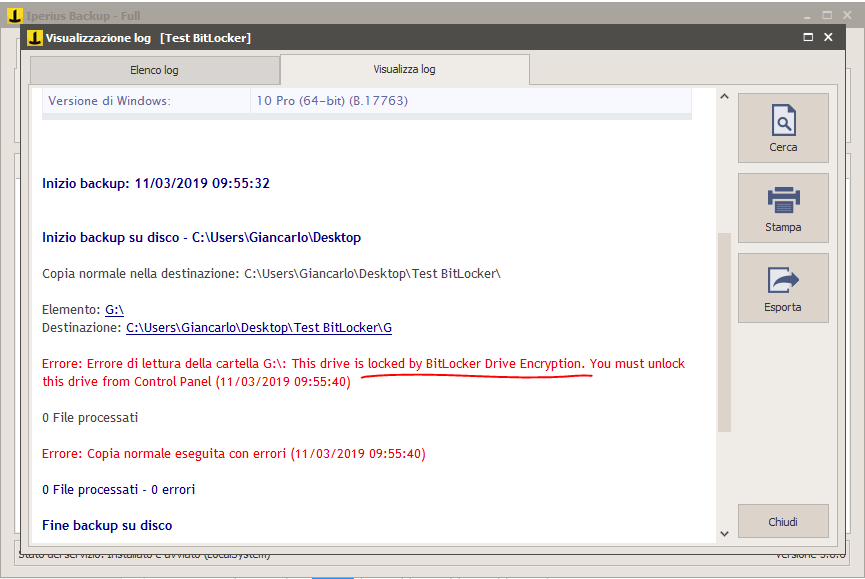The height and width of the screenshot is (579, 865).
Task: Click the 'Copia normale nella destinazione' line
Action: coord(271,274)
